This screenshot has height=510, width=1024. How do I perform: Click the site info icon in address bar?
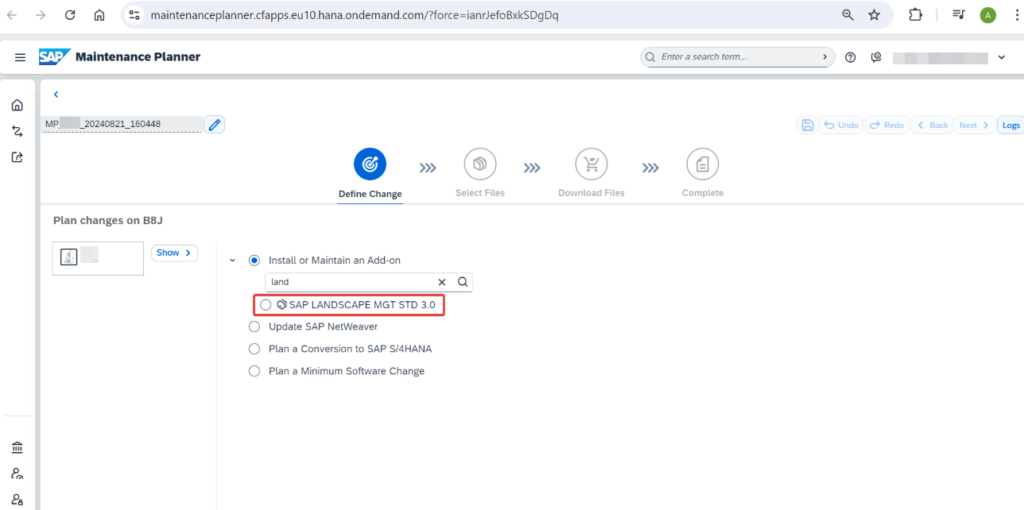pyautogui.click(x=135, y=15)
